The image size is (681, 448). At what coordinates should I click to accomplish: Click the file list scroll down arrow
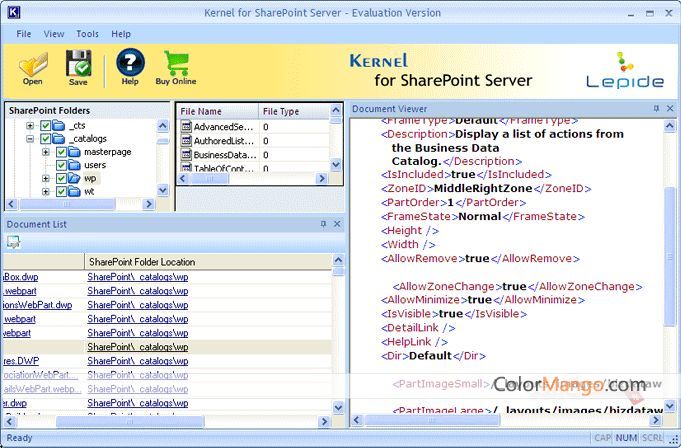(336, 164)
